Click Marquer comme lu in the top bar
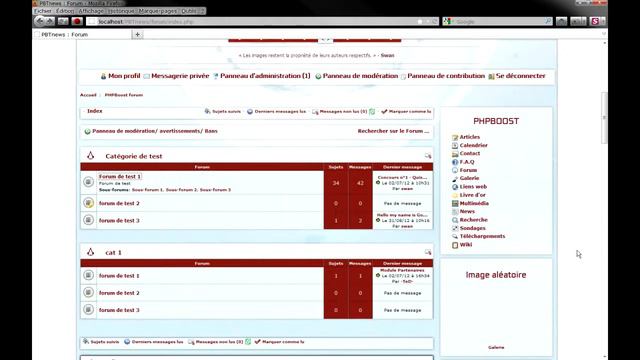The height and width of the screenshot is (360, 640). tap(410, 111)
